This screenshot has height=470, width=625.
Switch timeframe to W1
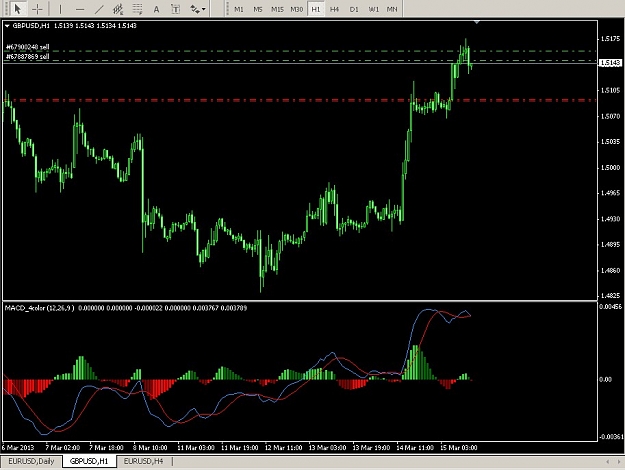point(373,9)
